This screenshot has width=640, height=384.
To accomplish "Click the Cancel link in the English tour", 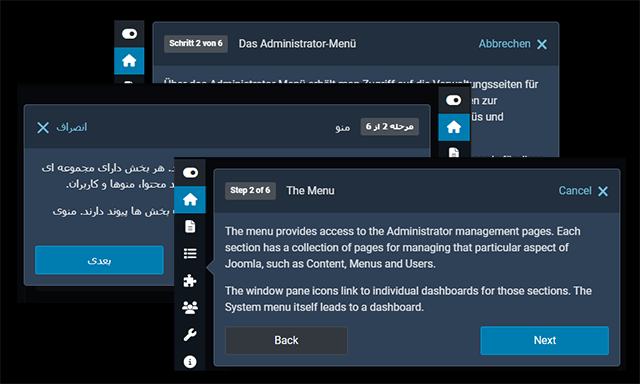I will pyautogui.click(x=575, y=191).
